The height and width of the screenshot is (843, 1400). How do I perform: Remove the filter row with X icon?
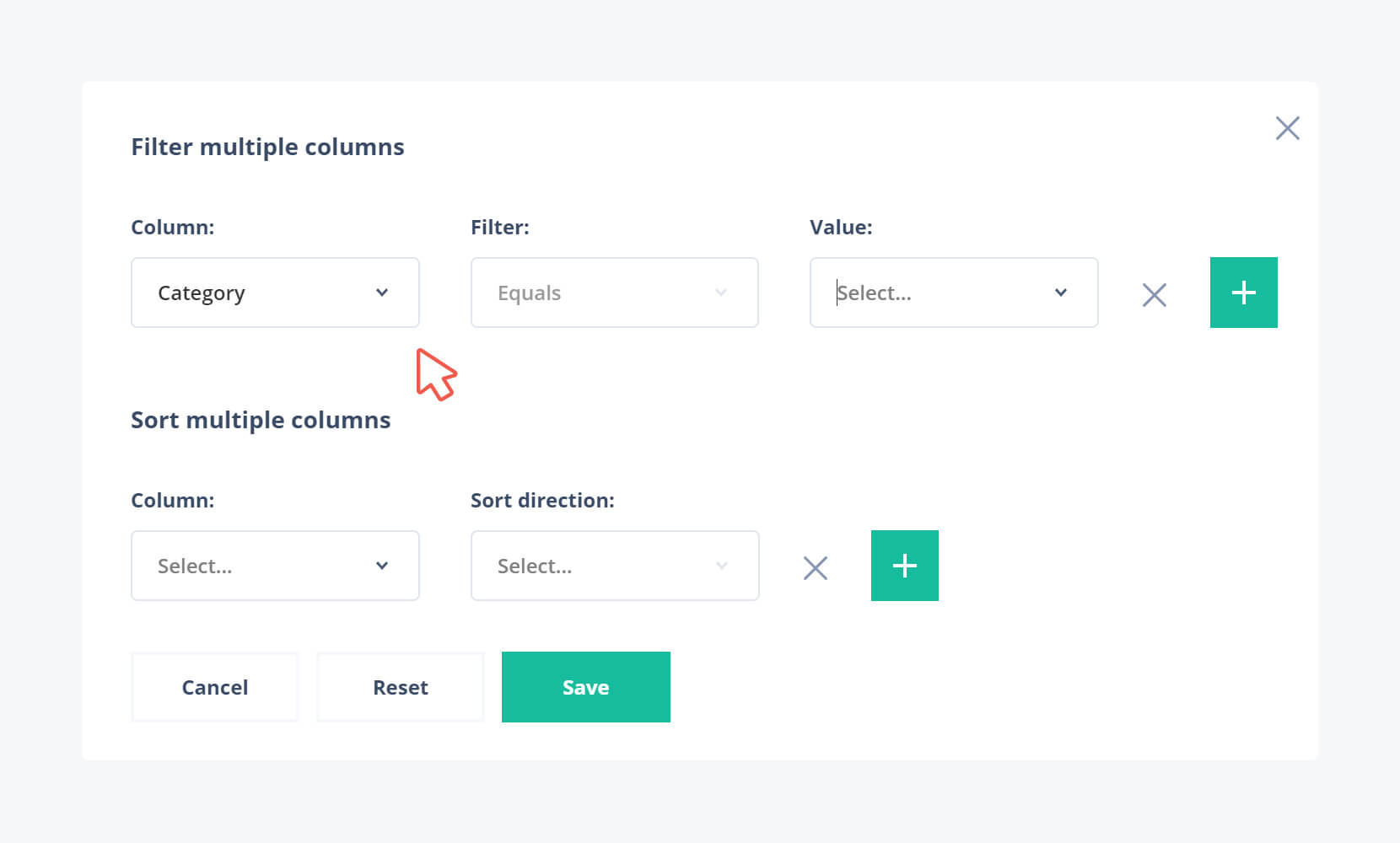click(1154, 294)
